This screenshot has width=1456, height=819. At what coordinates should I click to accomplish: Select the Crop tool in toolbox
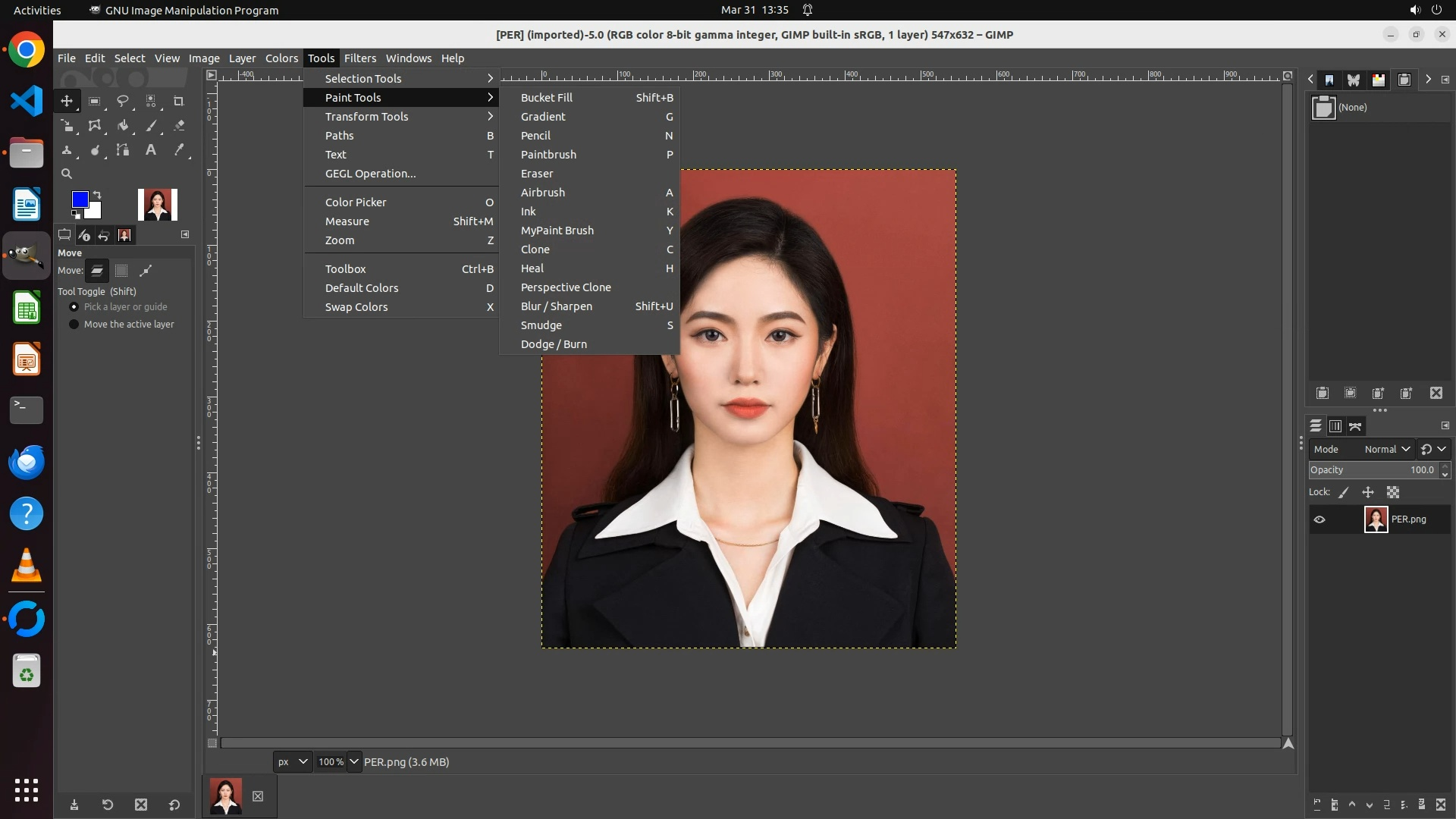(x=179, y=101)
